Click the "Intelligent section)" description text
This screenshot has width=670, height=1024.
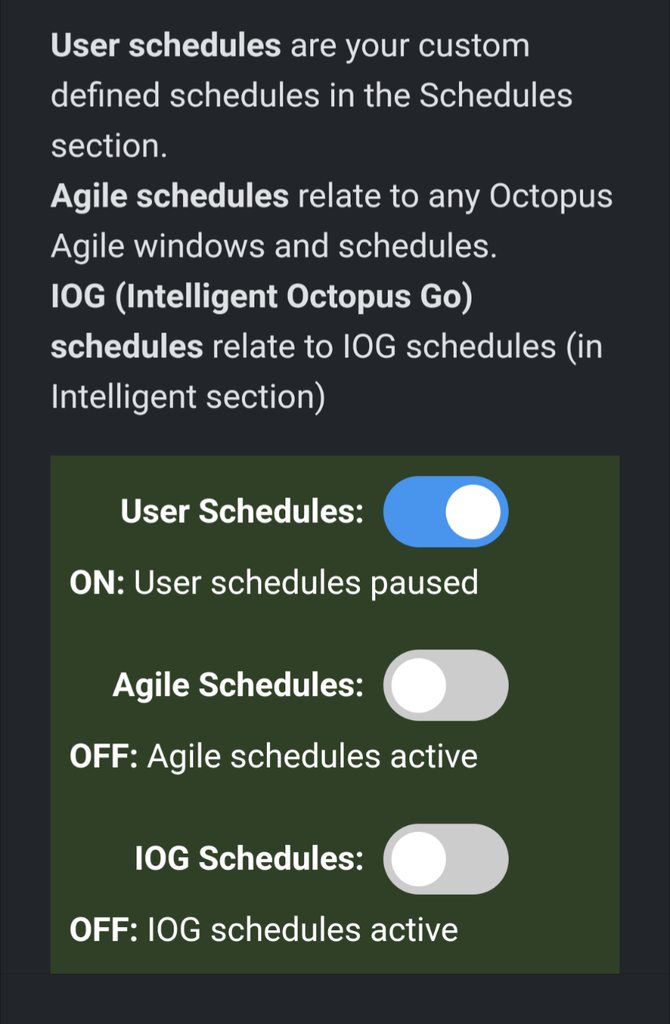[188, 397]
